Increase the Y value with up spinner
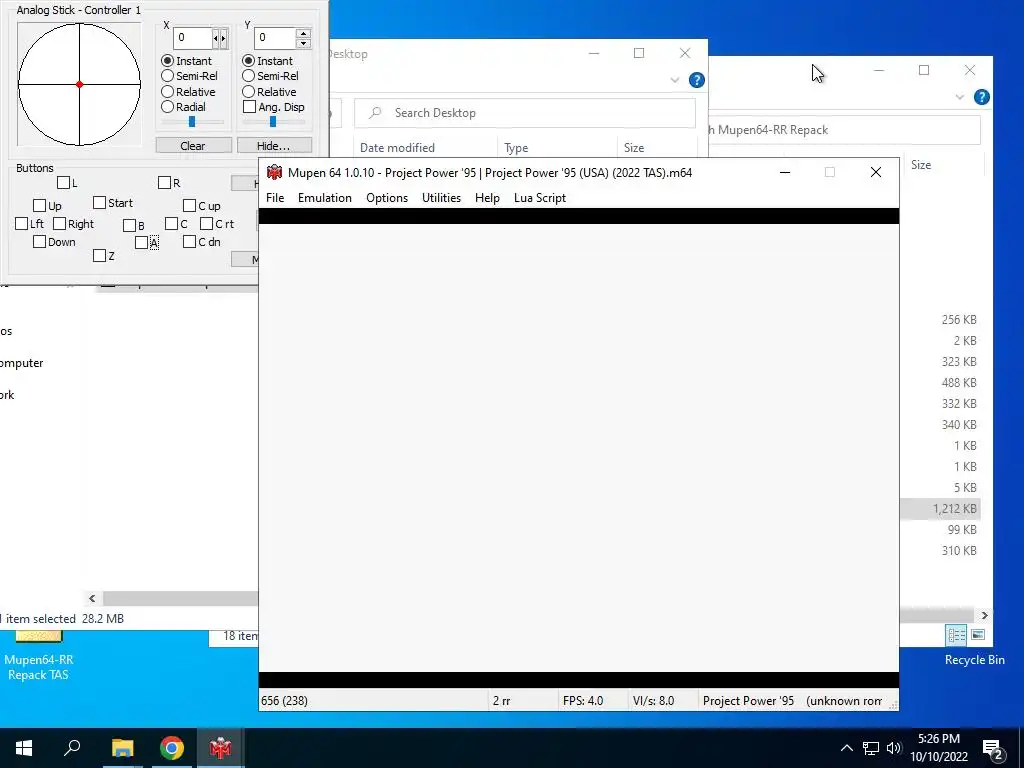1024x768 pixels. 303,33
